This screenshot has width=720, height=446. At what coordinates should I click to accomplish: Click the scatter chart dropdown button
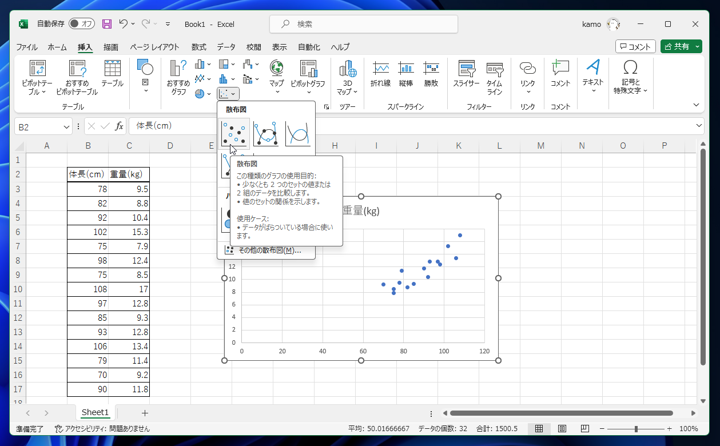click(x=228, y=94)
